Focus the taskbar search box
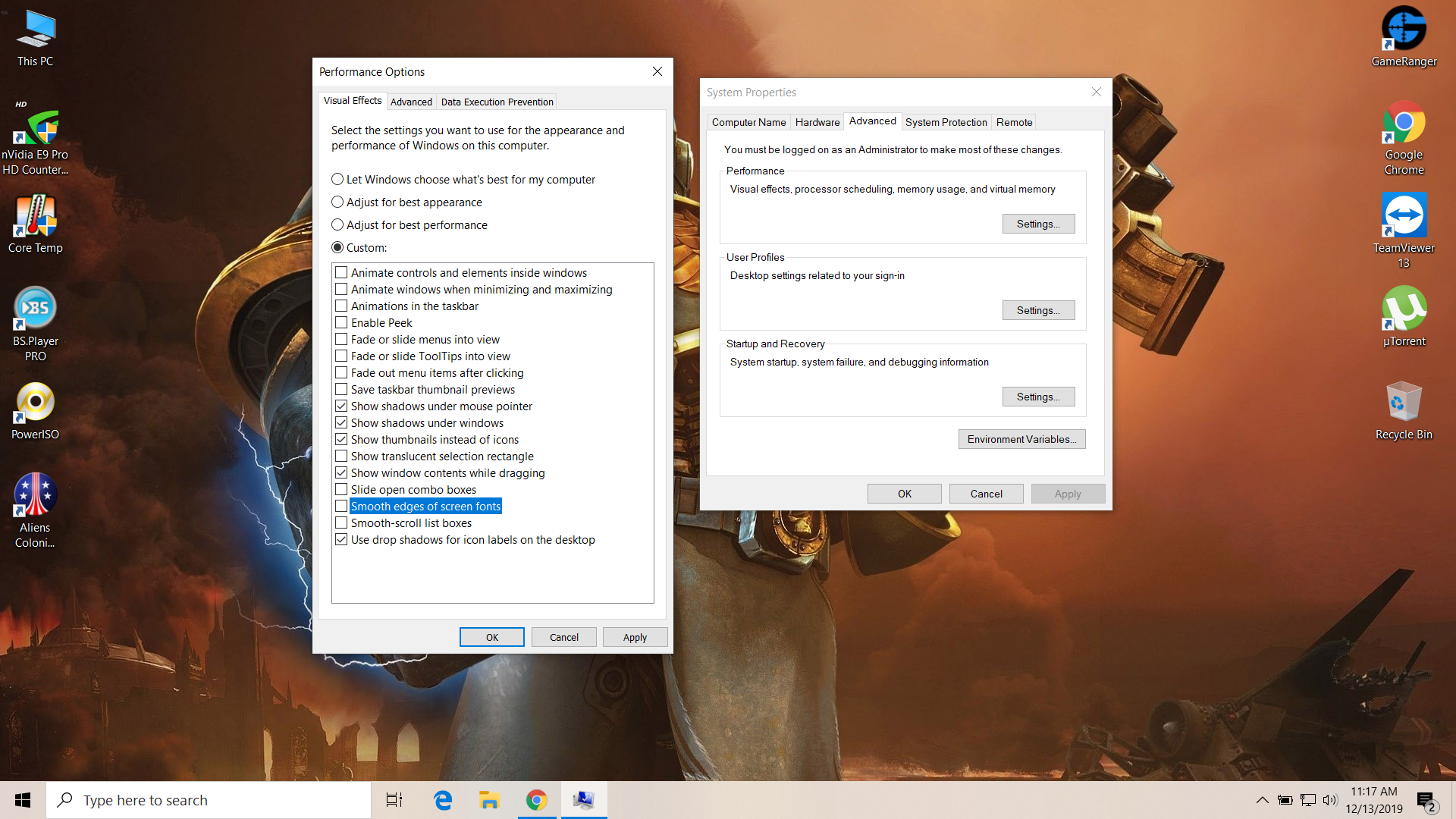 (209, 800)
